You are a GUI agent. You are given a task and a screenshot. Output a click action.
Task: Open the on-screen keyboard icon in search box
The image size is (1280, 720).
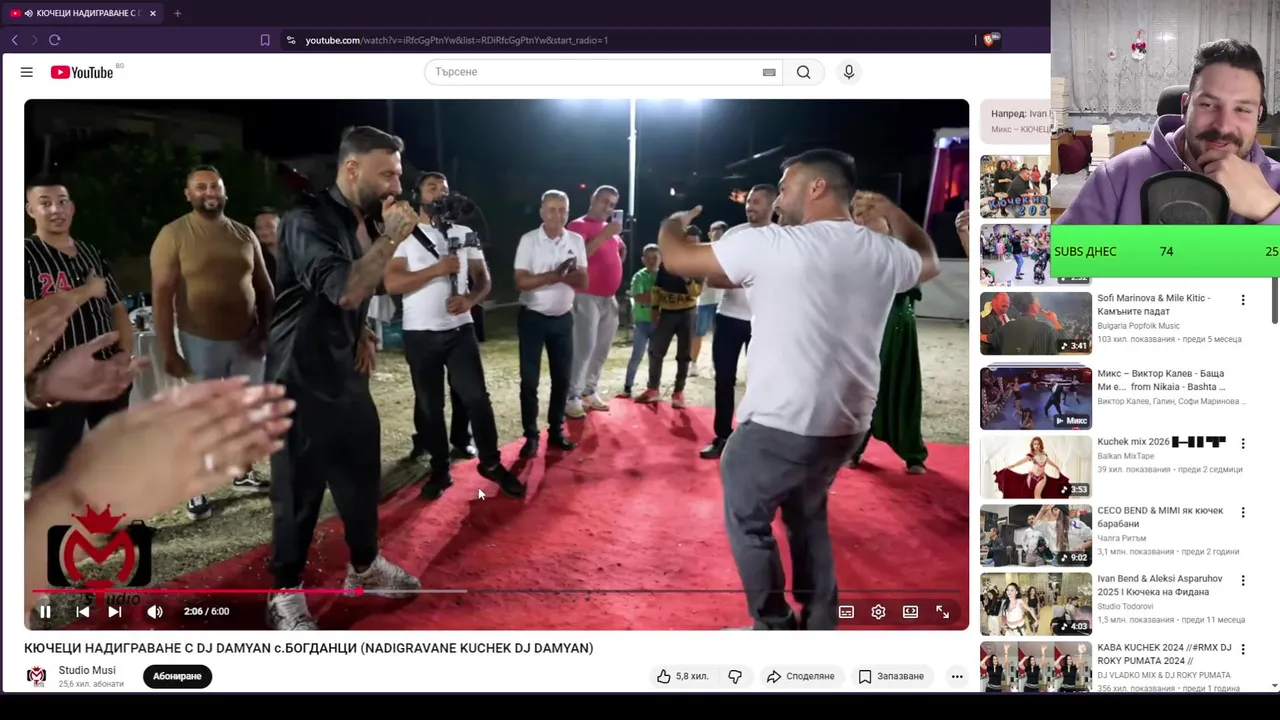pyautogui.click(x=769, y=72)
